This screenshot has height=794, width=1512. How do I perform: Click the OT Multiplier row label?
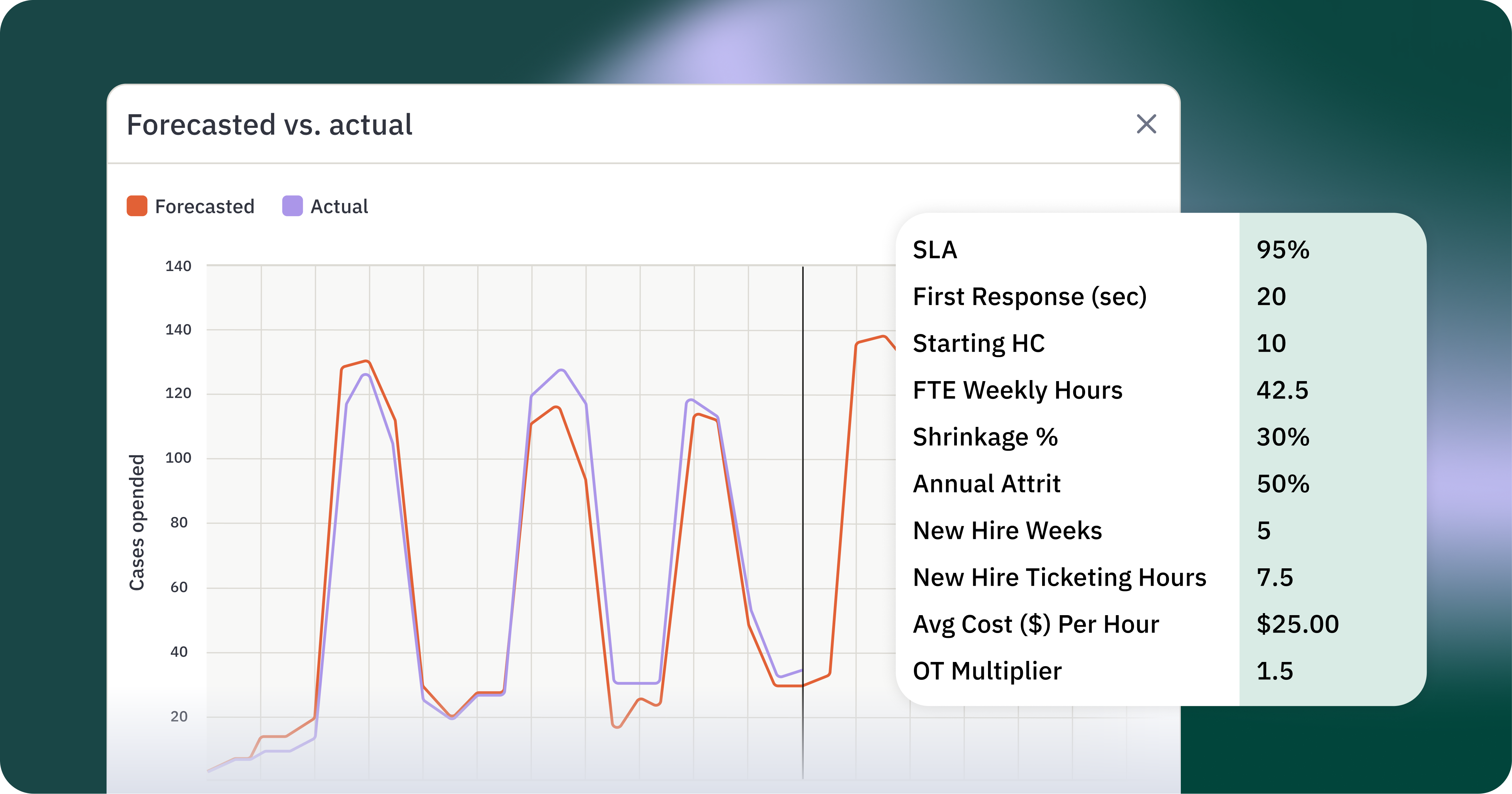(x=987, y=671)
